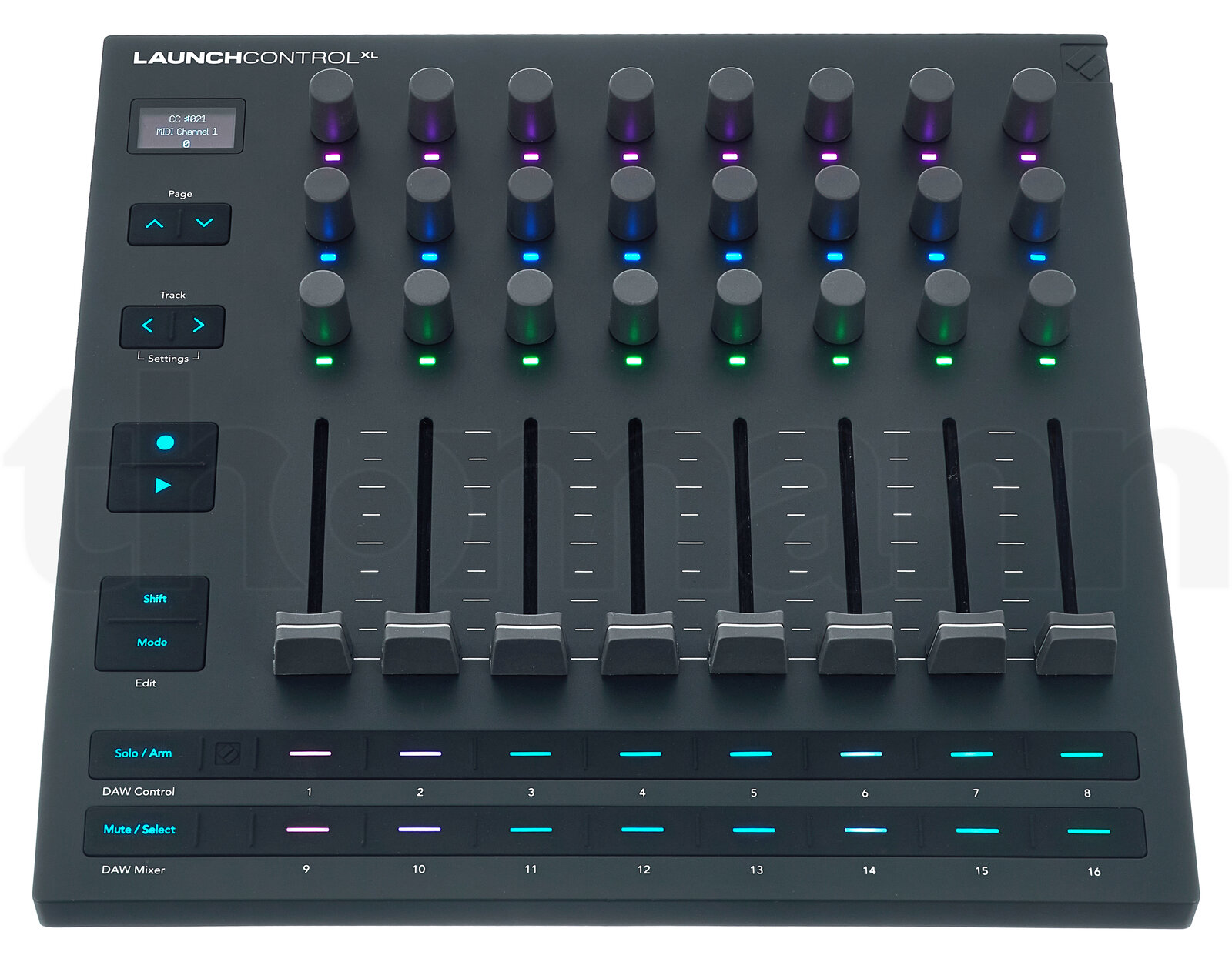Click the Novation logo button beside Solo / Arm
1232x962 pixels.
[228, 754]
